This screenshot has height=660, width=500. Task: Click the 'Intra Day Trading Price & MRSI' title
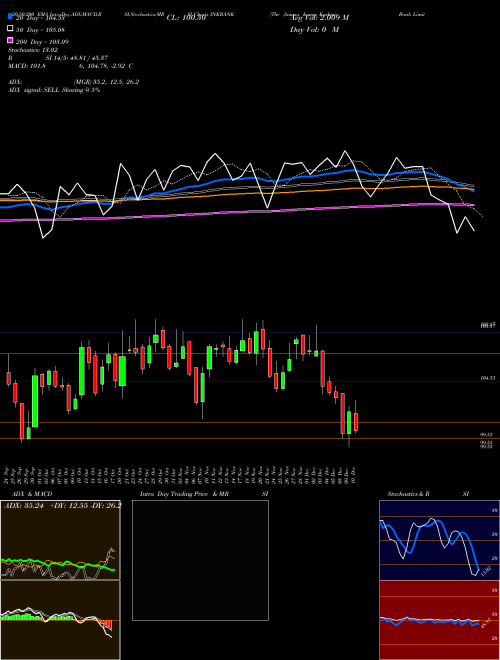click(x=204, y=494)
